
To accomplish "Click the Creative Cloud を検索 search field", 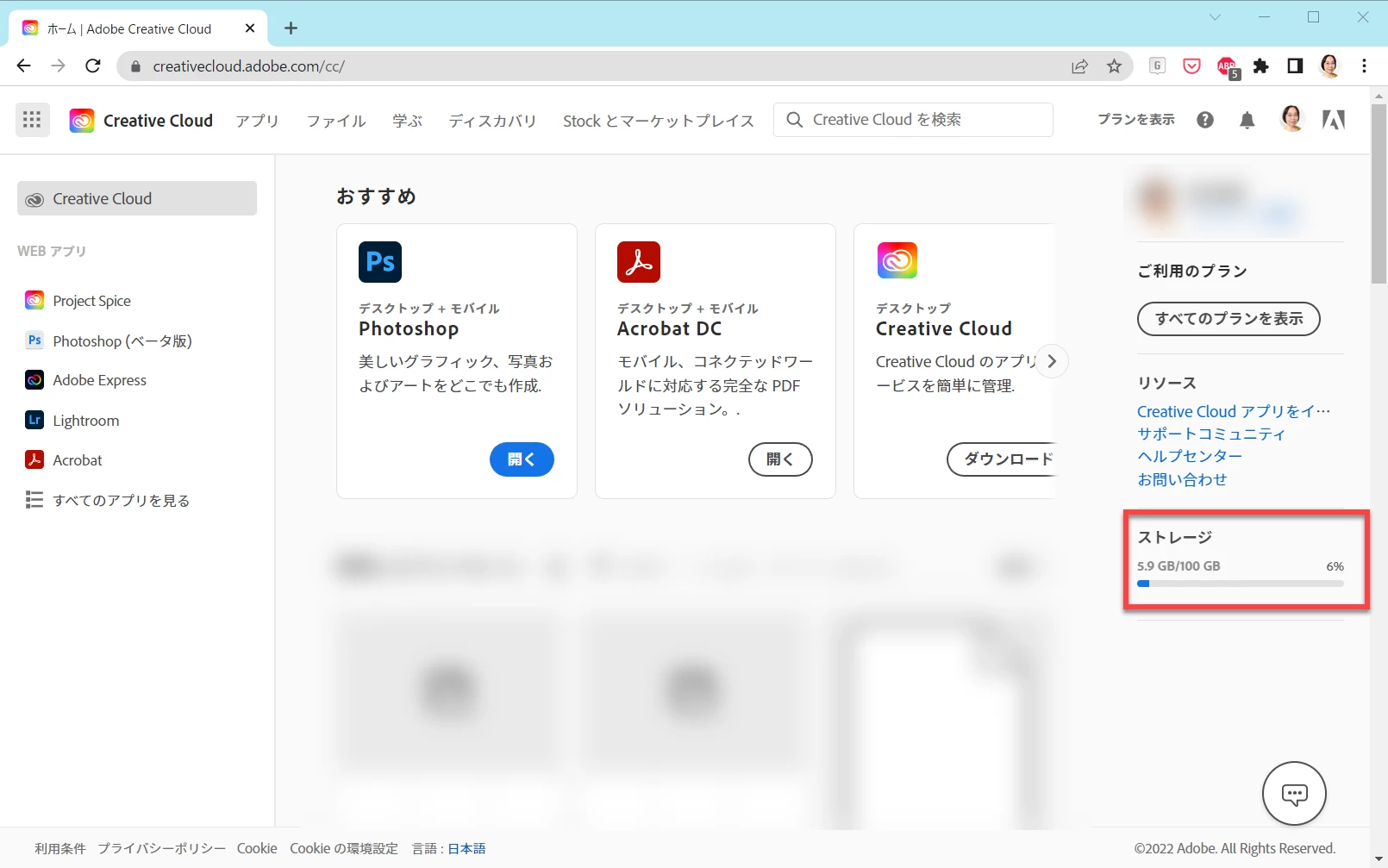I will click(x=914, y=120).
